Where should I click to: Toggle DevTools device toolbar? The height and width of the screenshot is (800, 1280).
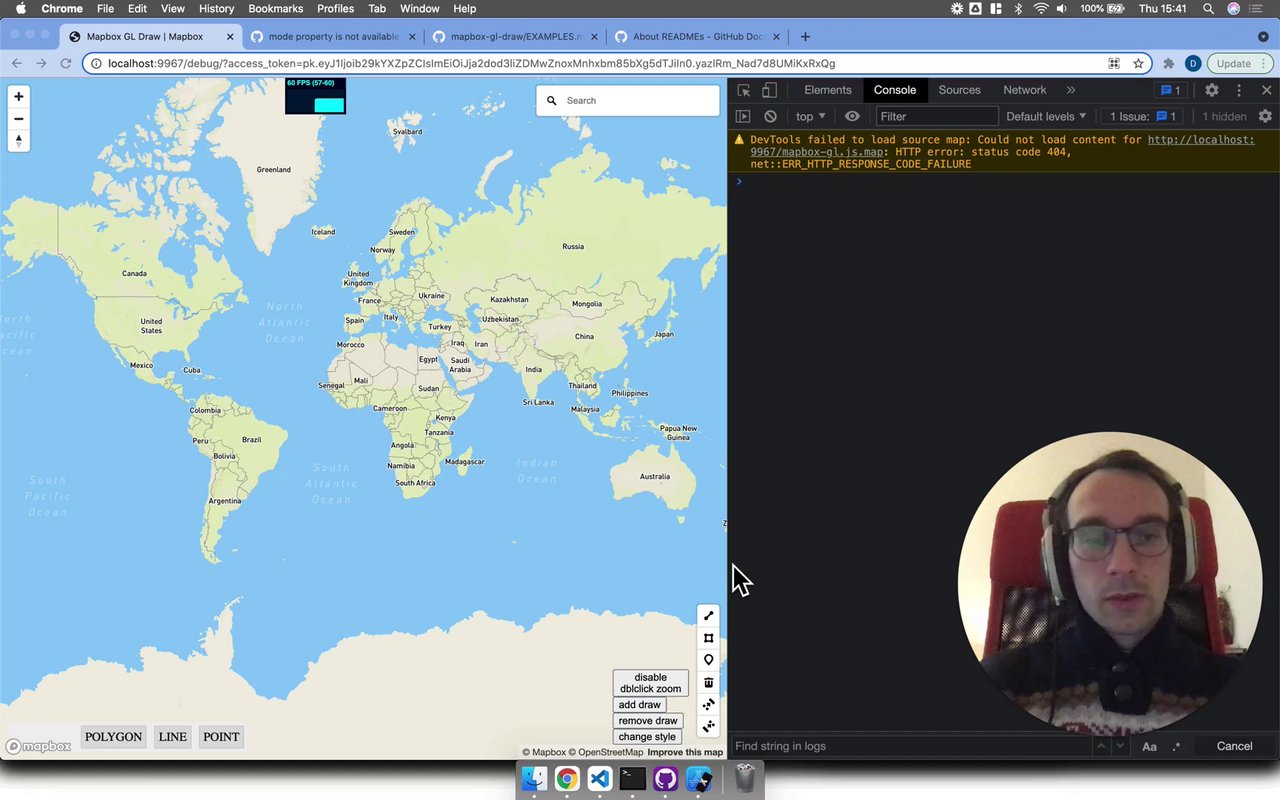[x=769, y=90]
